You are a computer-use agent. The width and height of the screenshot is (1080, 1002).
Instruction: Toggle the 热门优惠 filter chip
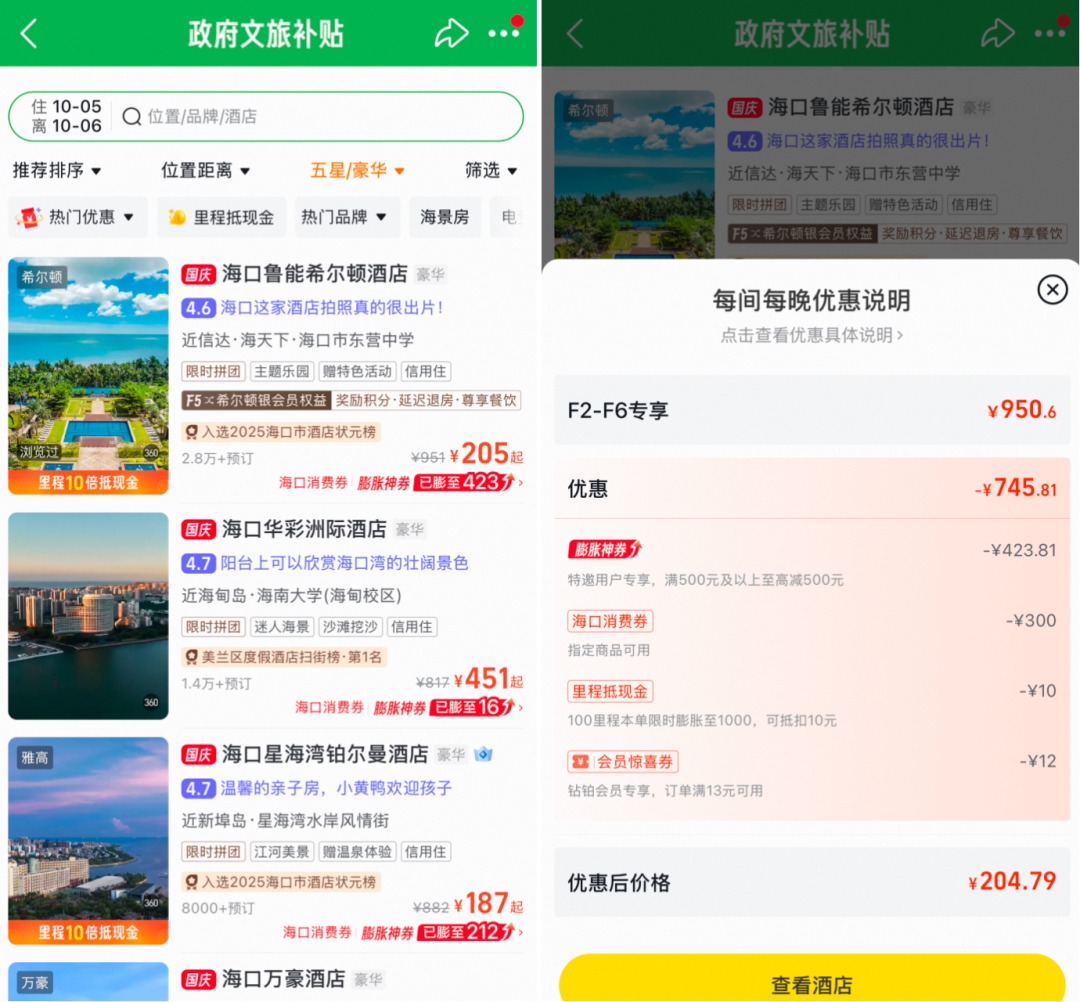[x=77, y=217]
